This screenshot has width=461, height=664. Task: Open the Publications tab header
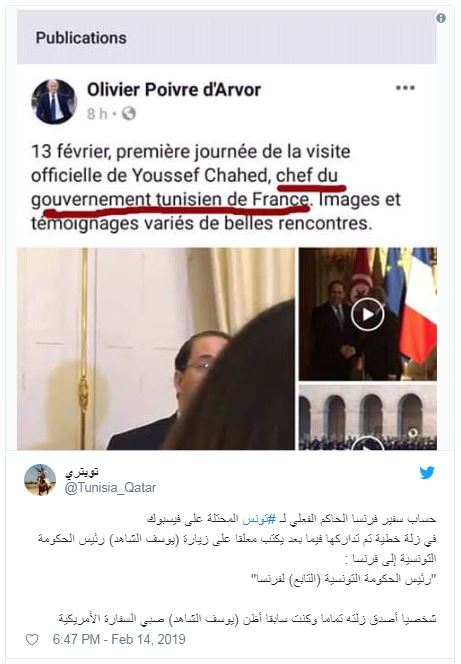[x=81, y=38]
